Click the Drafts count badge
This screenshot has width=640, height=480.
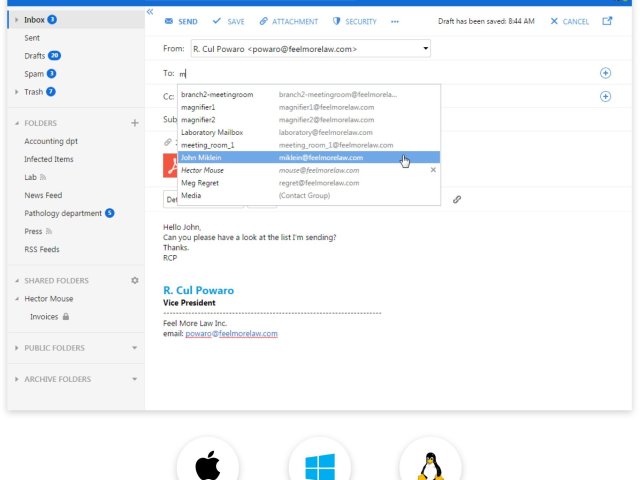click(54, 56)
